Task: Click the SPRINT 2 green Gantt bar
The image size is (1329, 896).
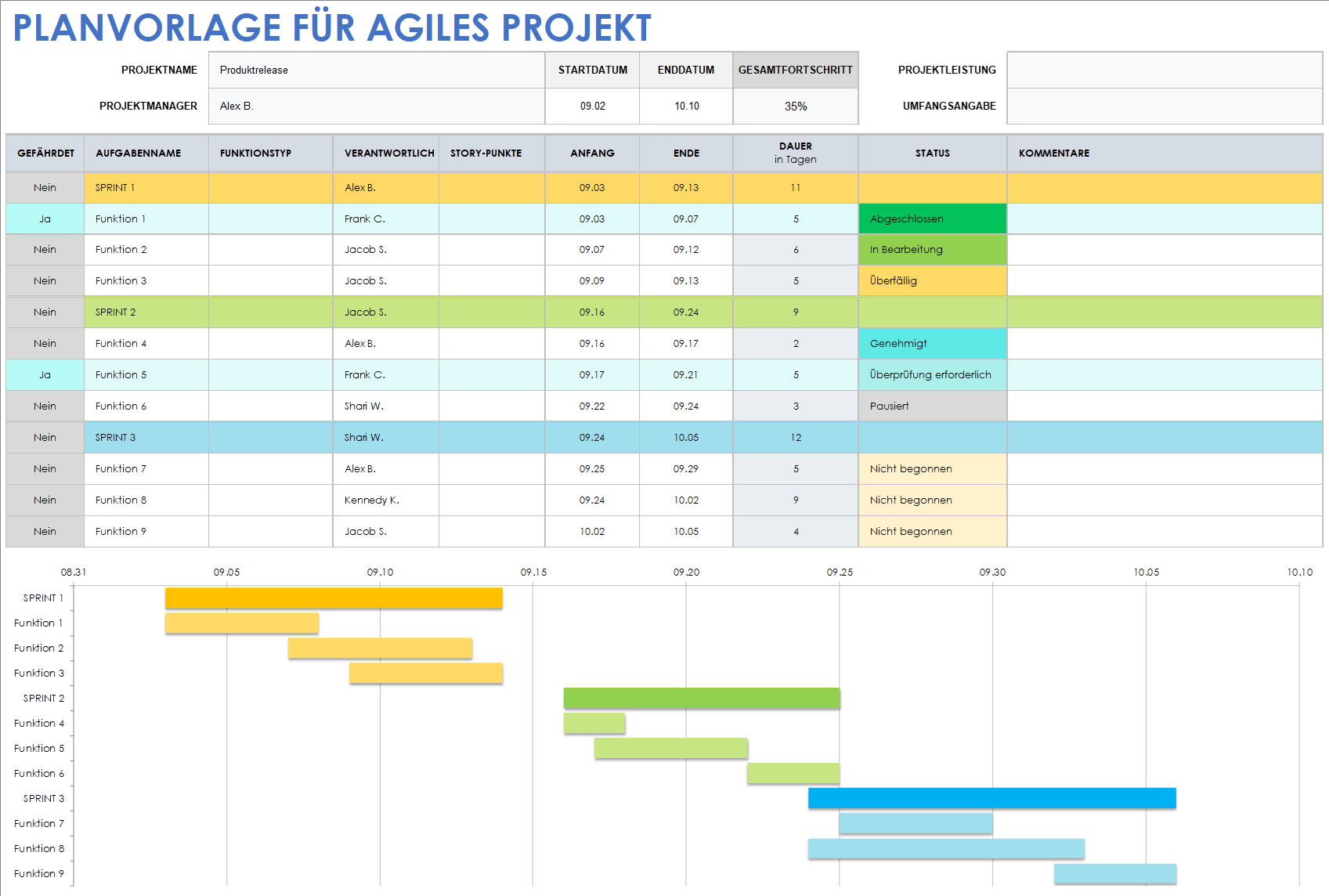Action: pyautogui.click(x=702, y=698)
